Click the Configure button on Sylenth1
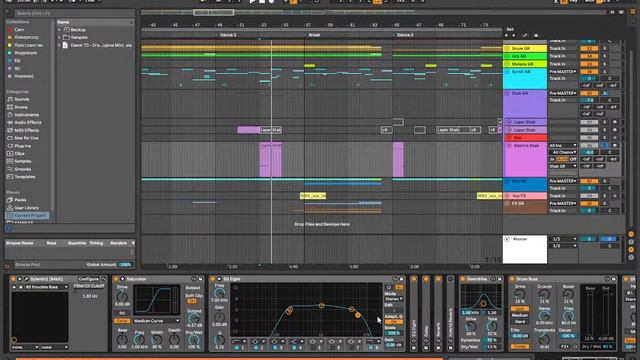Image resolution: width=640 pixels, height=360 pixels. [x=89, y=279]
